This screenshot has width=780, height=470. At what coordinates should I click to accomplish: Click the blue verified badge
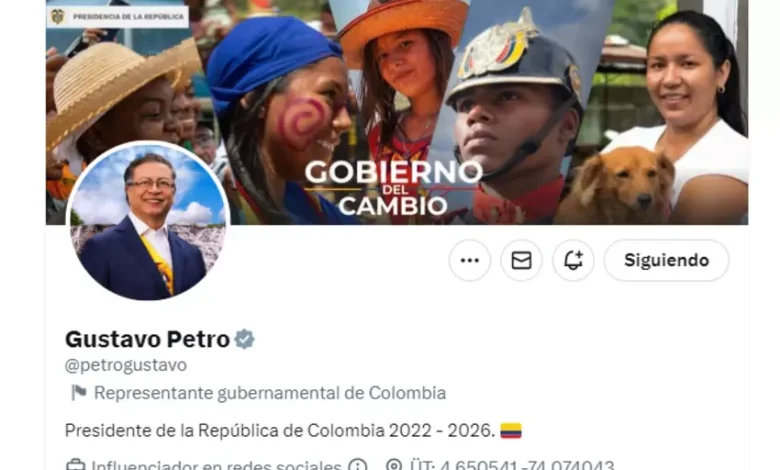coord(244,339)
